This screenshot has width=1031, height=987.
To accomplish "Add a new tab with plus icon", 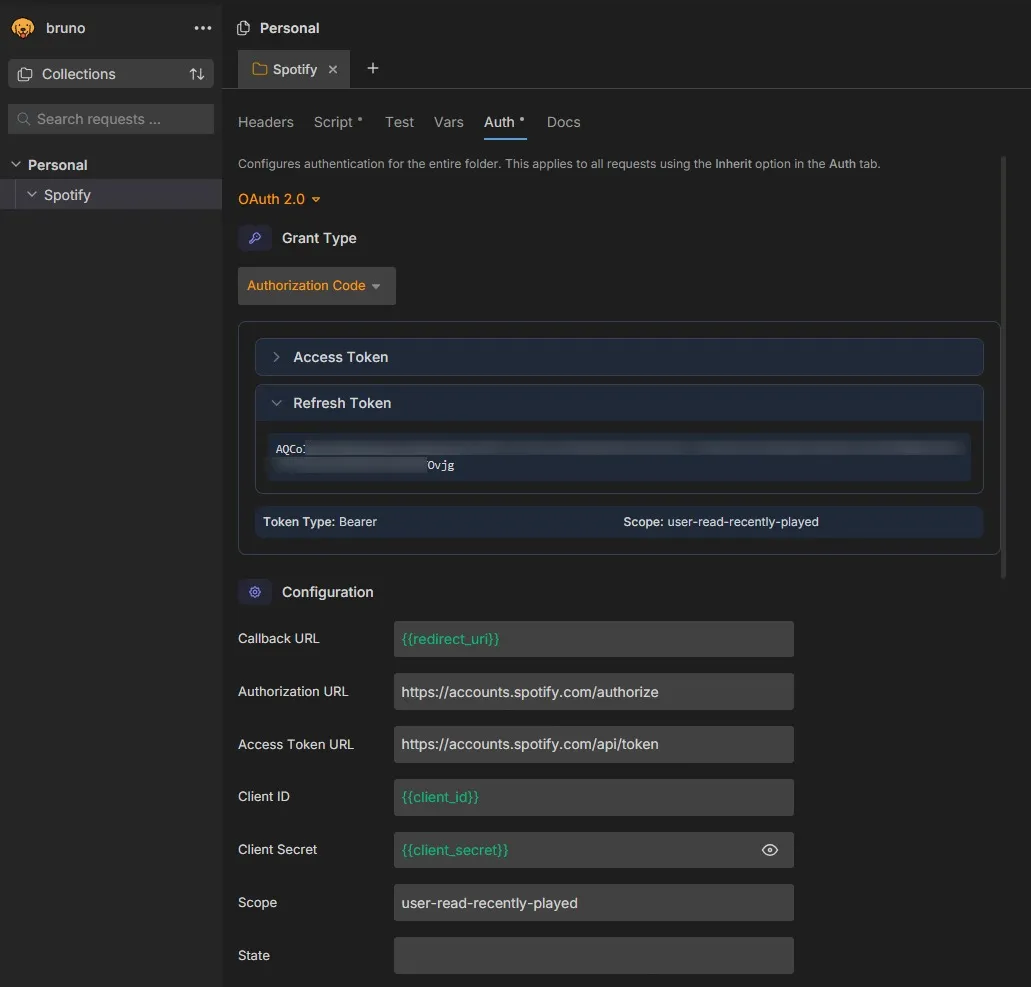I will coord(373,68).
